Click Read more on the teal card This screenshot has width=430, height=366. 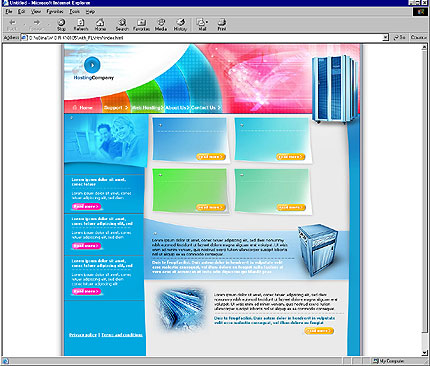[x=291, y=207]
